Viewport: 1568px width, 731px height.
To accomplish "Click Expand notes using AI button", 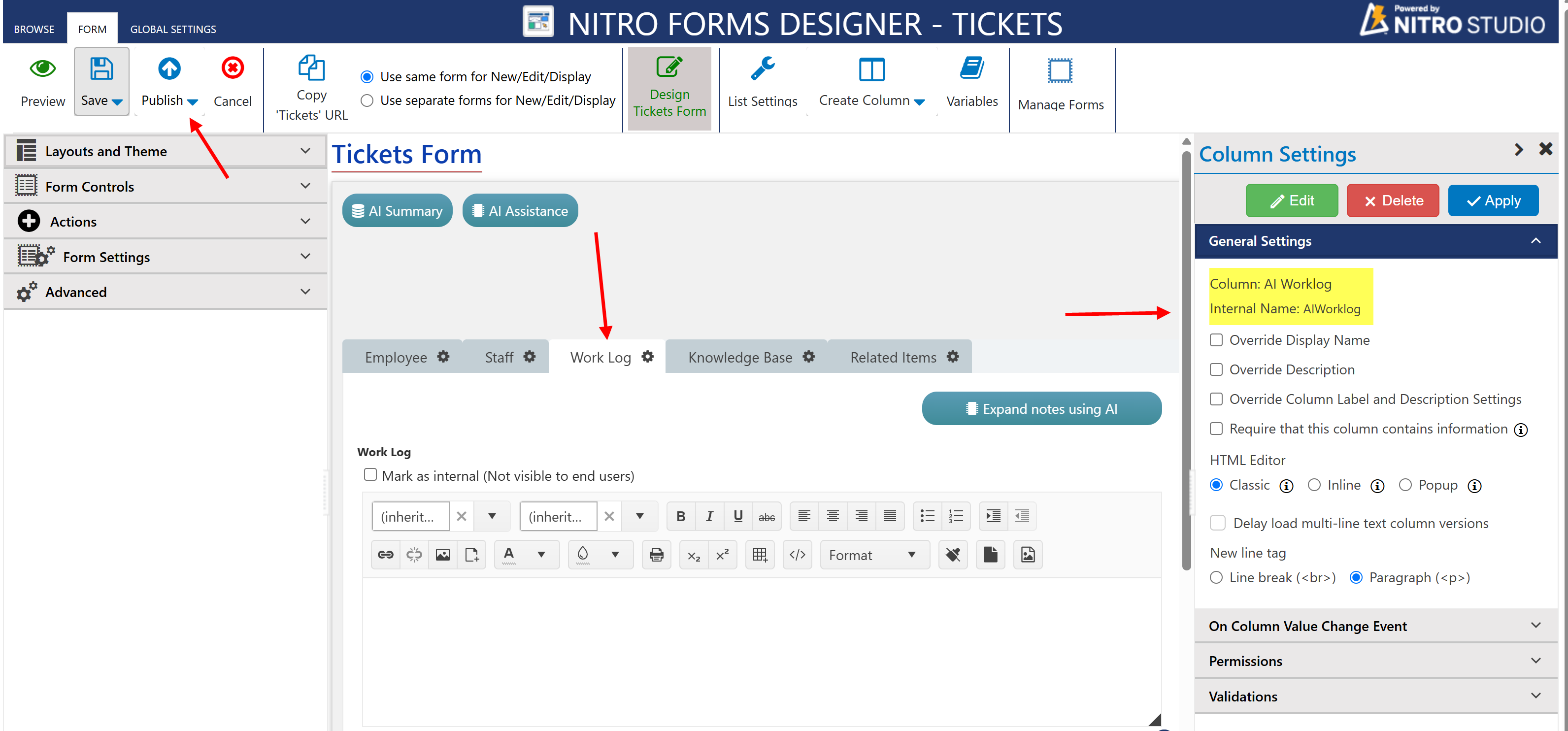I will (x=1041, y=408).
